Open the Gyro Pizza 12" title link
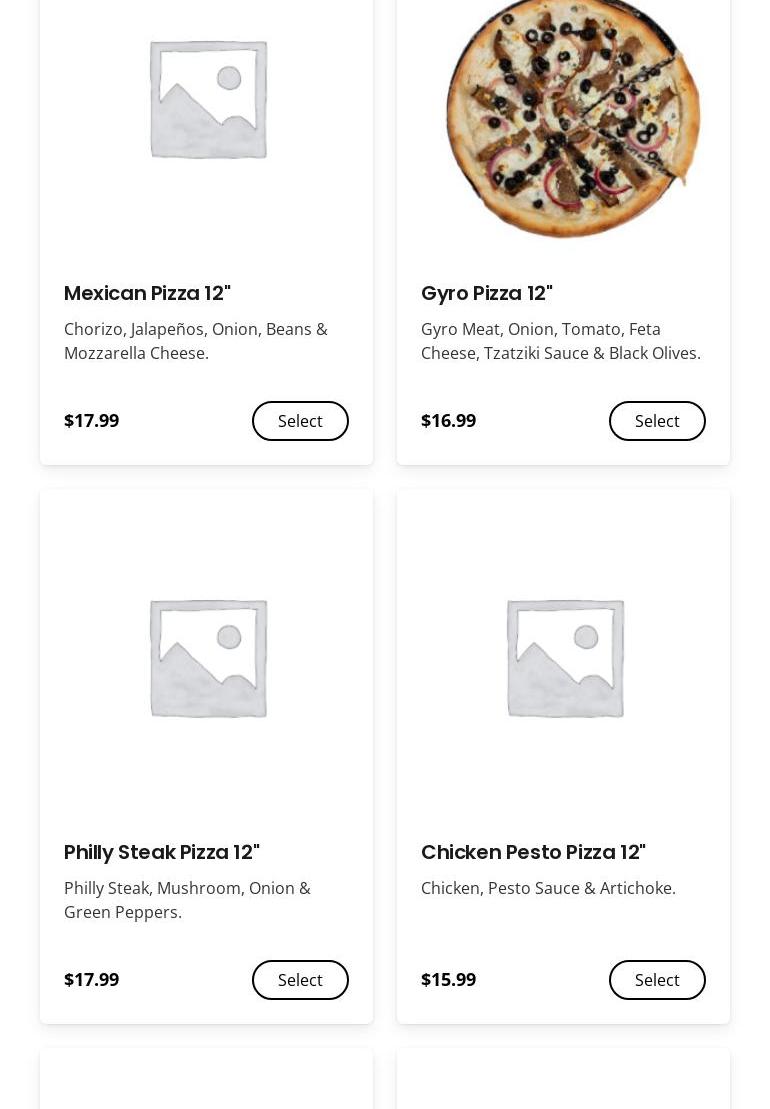 487,293
